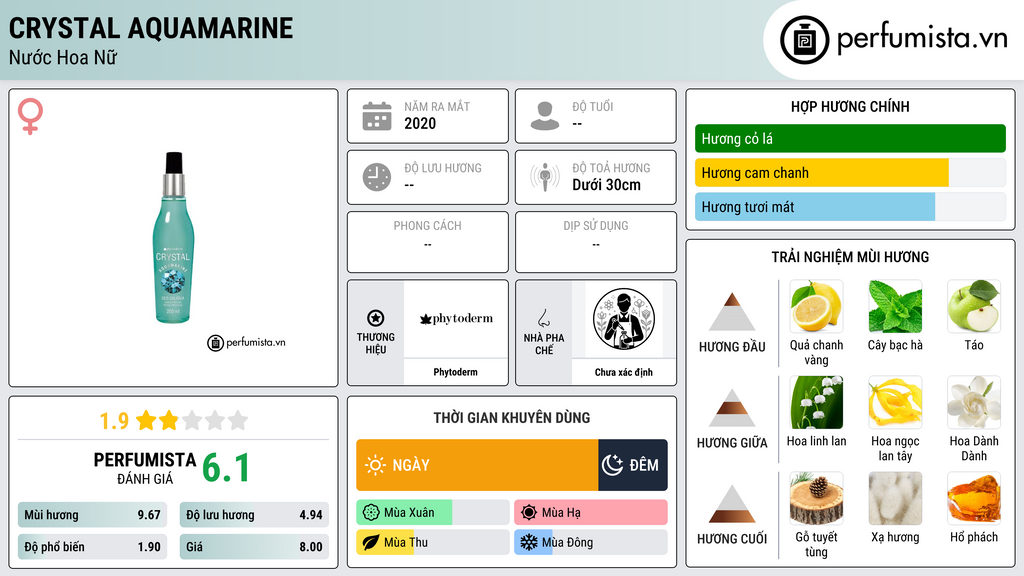Click the Dưới 30cm sillage value

click(x=607, y=185)
